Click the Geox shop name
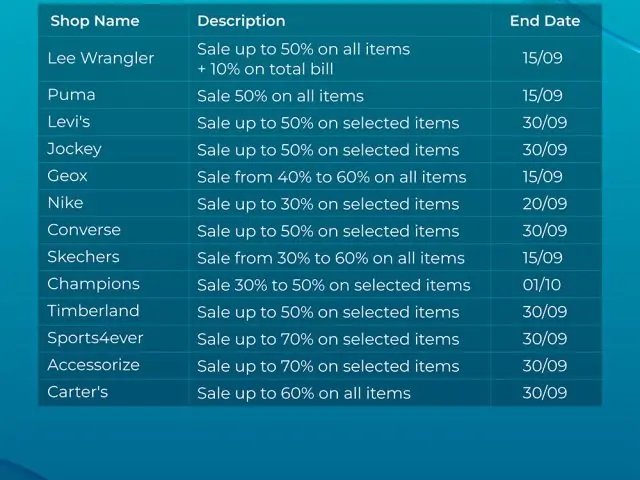The image size is (640, 480). (x=67, y=176)
